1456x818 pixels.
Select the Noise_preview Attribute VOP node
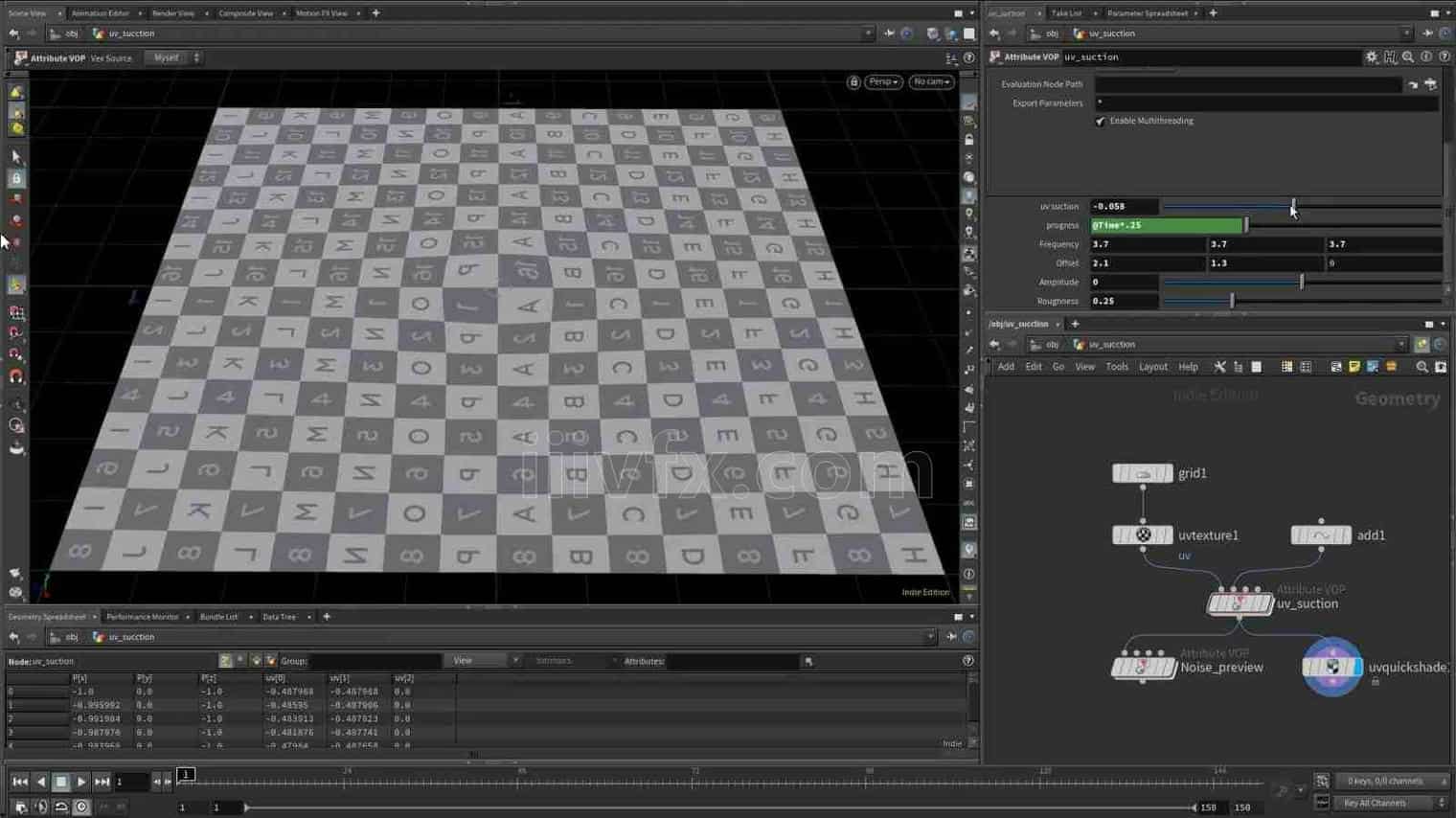point(1142,668)
